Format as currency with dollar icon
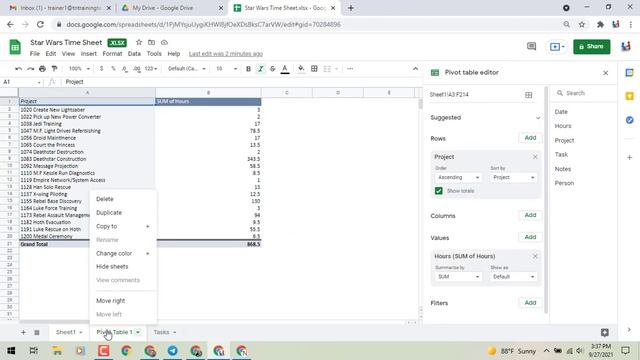Screen dimensions: 640x360 (x=101, y=69)
